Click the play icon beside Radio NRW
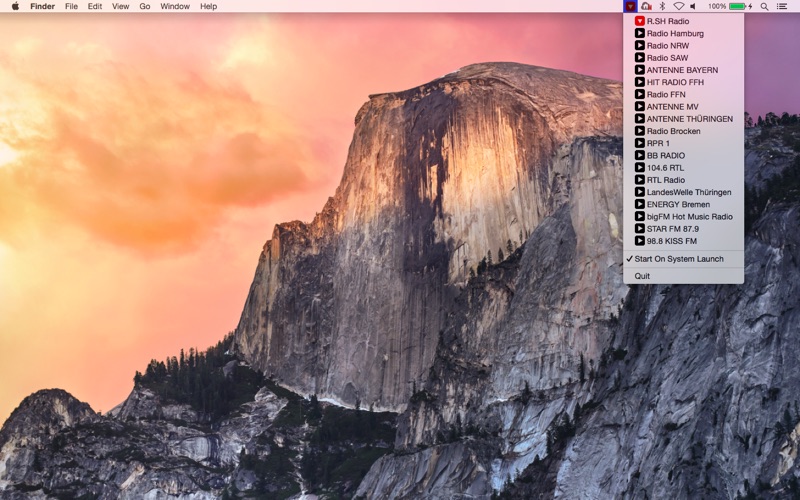This screenshot has width=800, height=500. (x=639, y=45)
